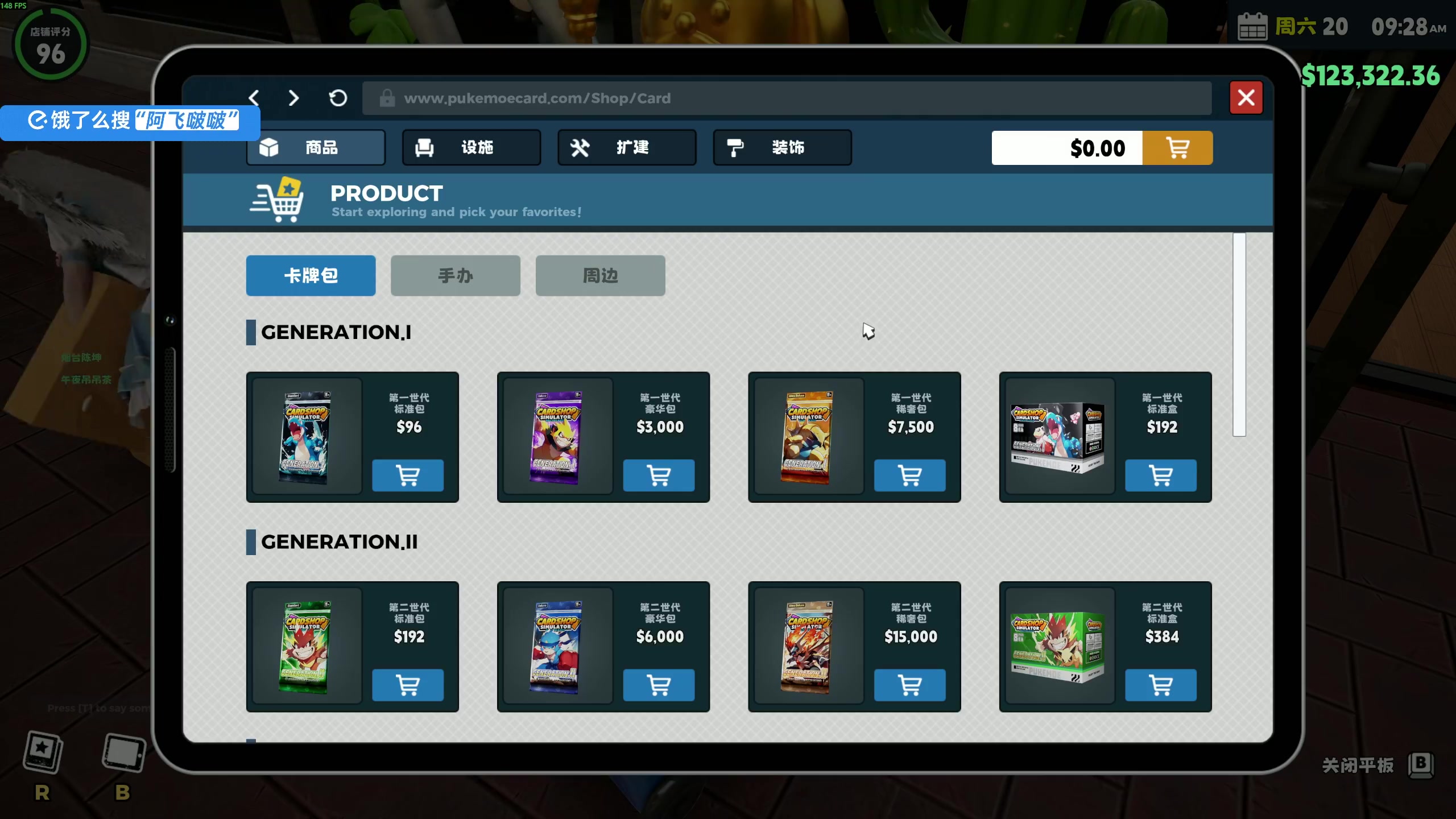Click the PRODUCT shopping cart header icon
This screenshot has width=1456, height=819.
click(x=277, y=199)
